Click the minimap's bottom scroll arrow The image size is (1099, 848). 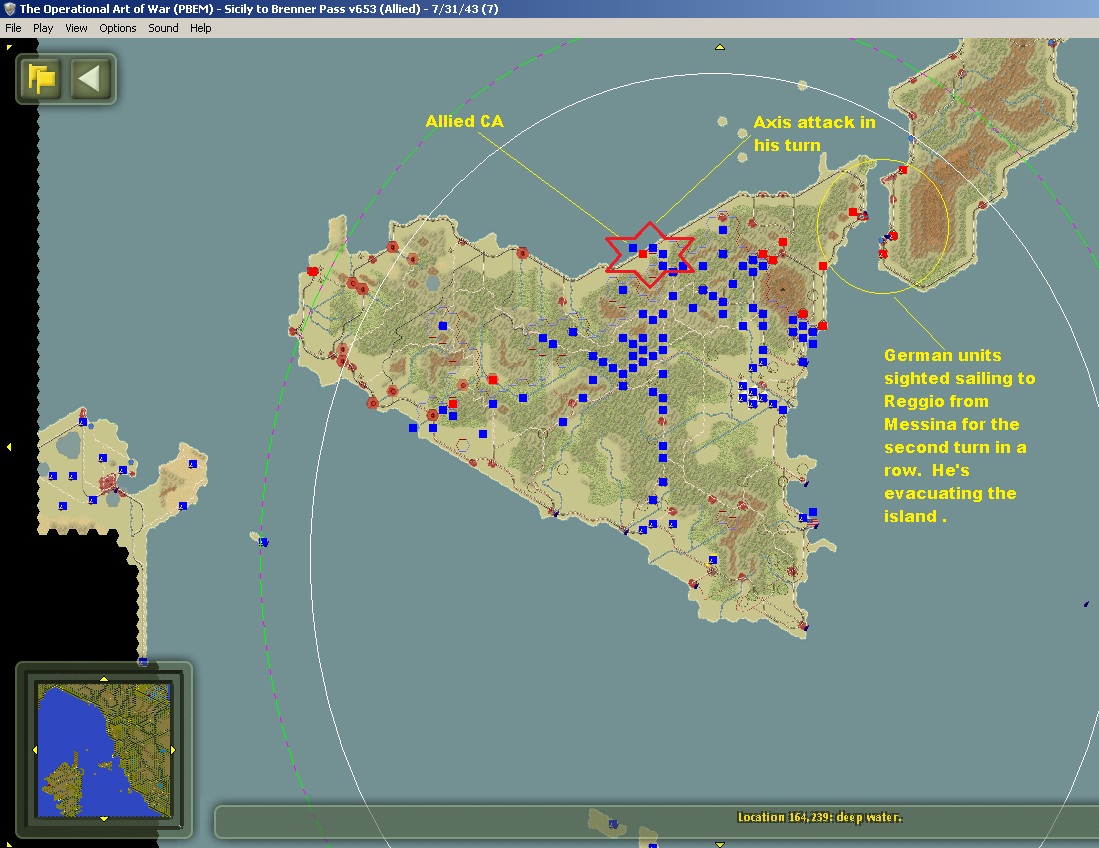[x=104, y=818]
